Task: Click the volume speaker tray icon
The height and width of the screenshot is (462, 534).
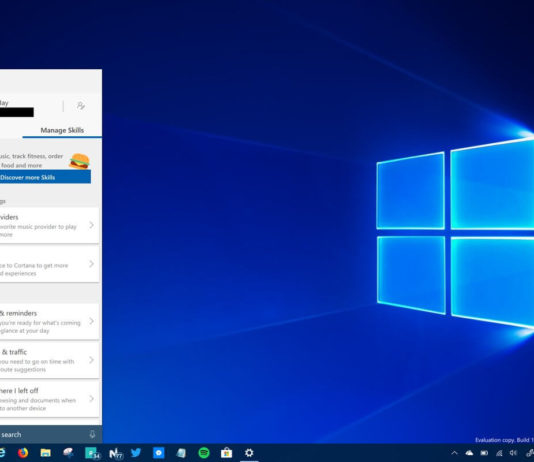Action: tap(513, 453)
